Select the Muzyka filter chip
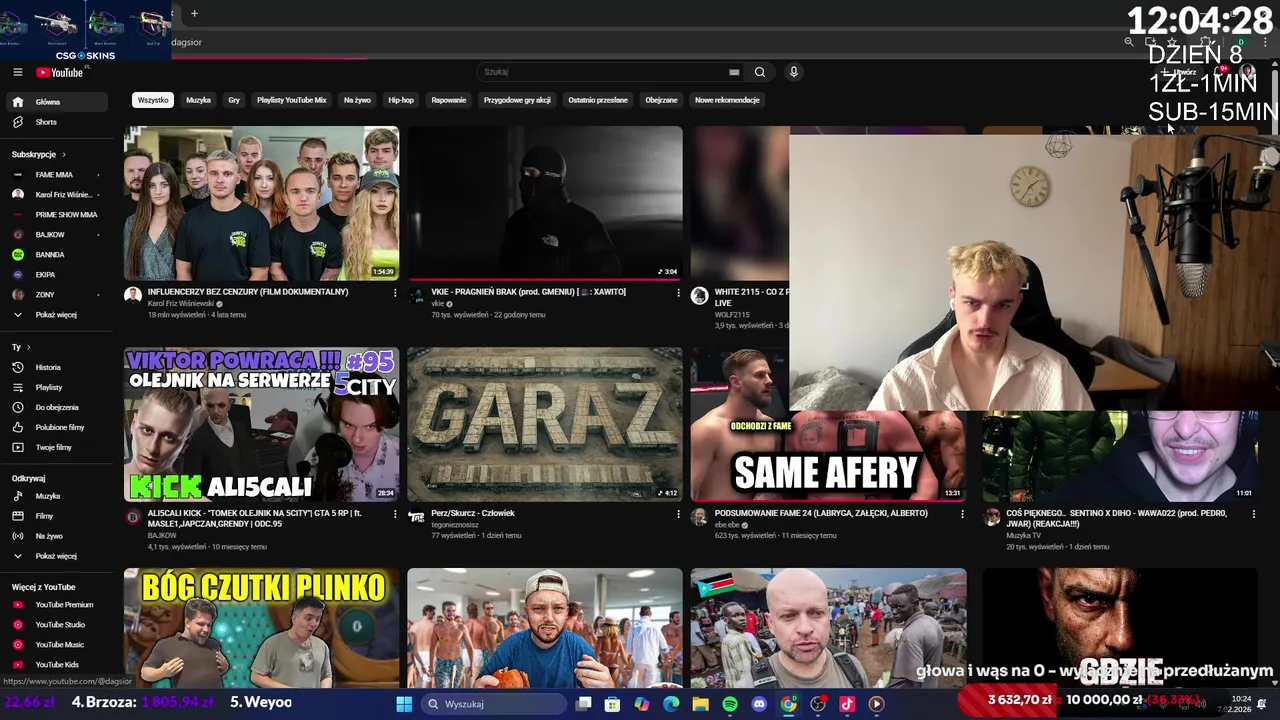Image resolution: width=1280 pixels, height=720 pixels. click(198, 100)
